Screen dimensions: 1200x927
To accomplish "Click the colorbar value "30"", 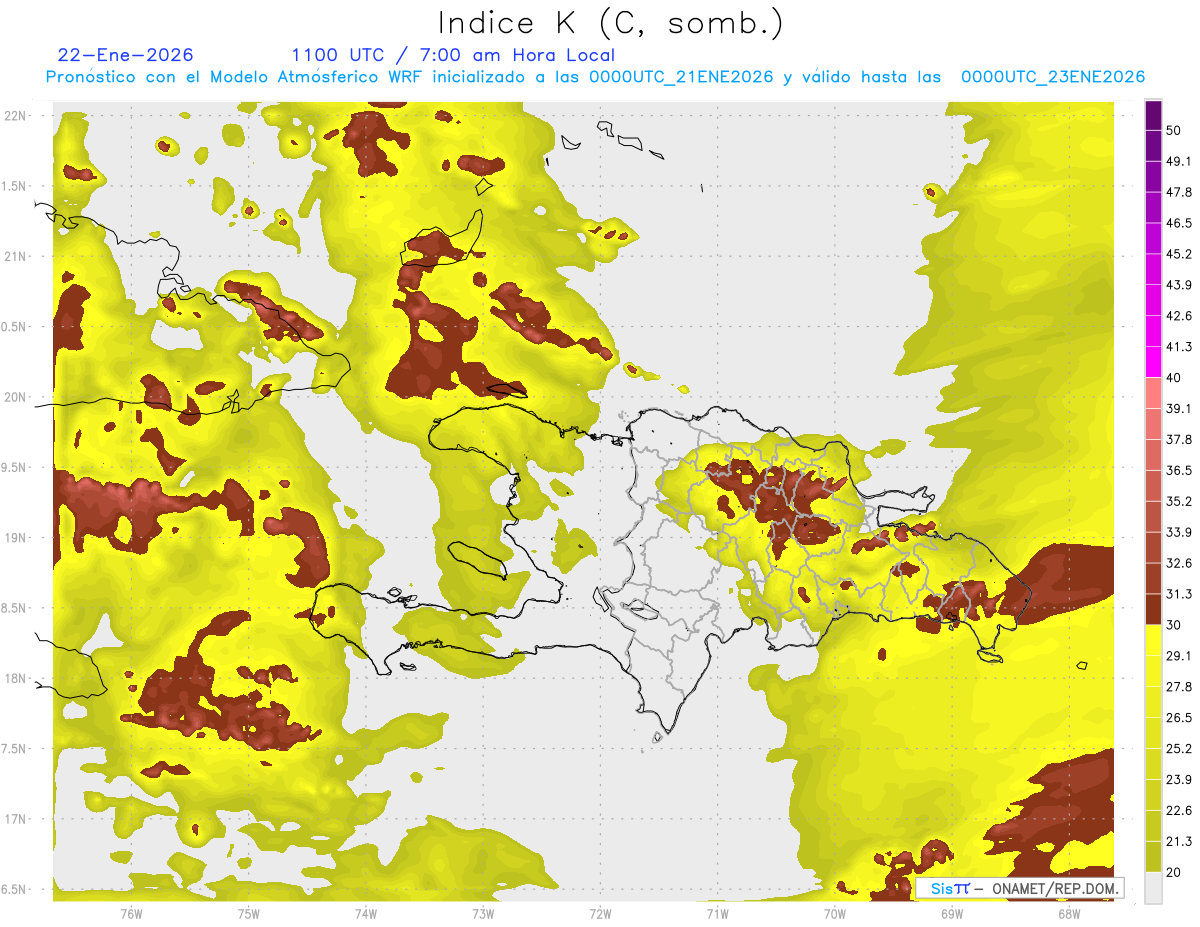I will (x=1174, y=625).
